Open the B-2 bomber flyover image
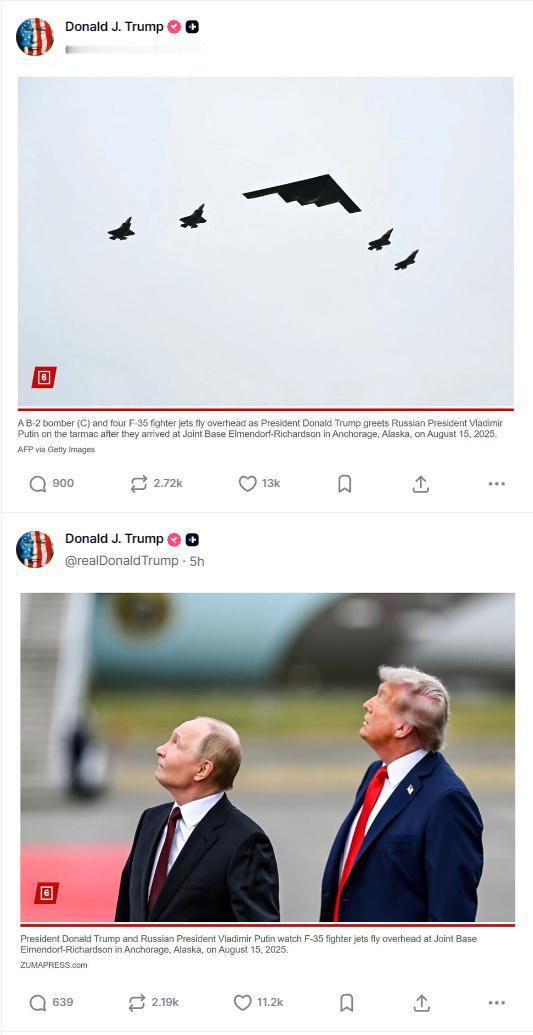Screen dimensions: 533x1035 266,242
